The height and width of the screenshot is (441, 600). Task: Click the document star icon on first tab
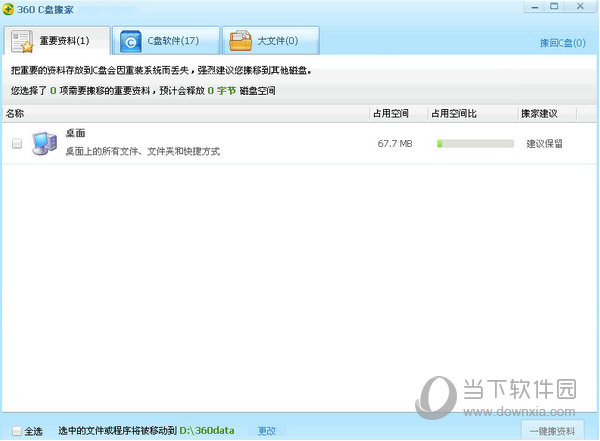(x=22, y=41)
